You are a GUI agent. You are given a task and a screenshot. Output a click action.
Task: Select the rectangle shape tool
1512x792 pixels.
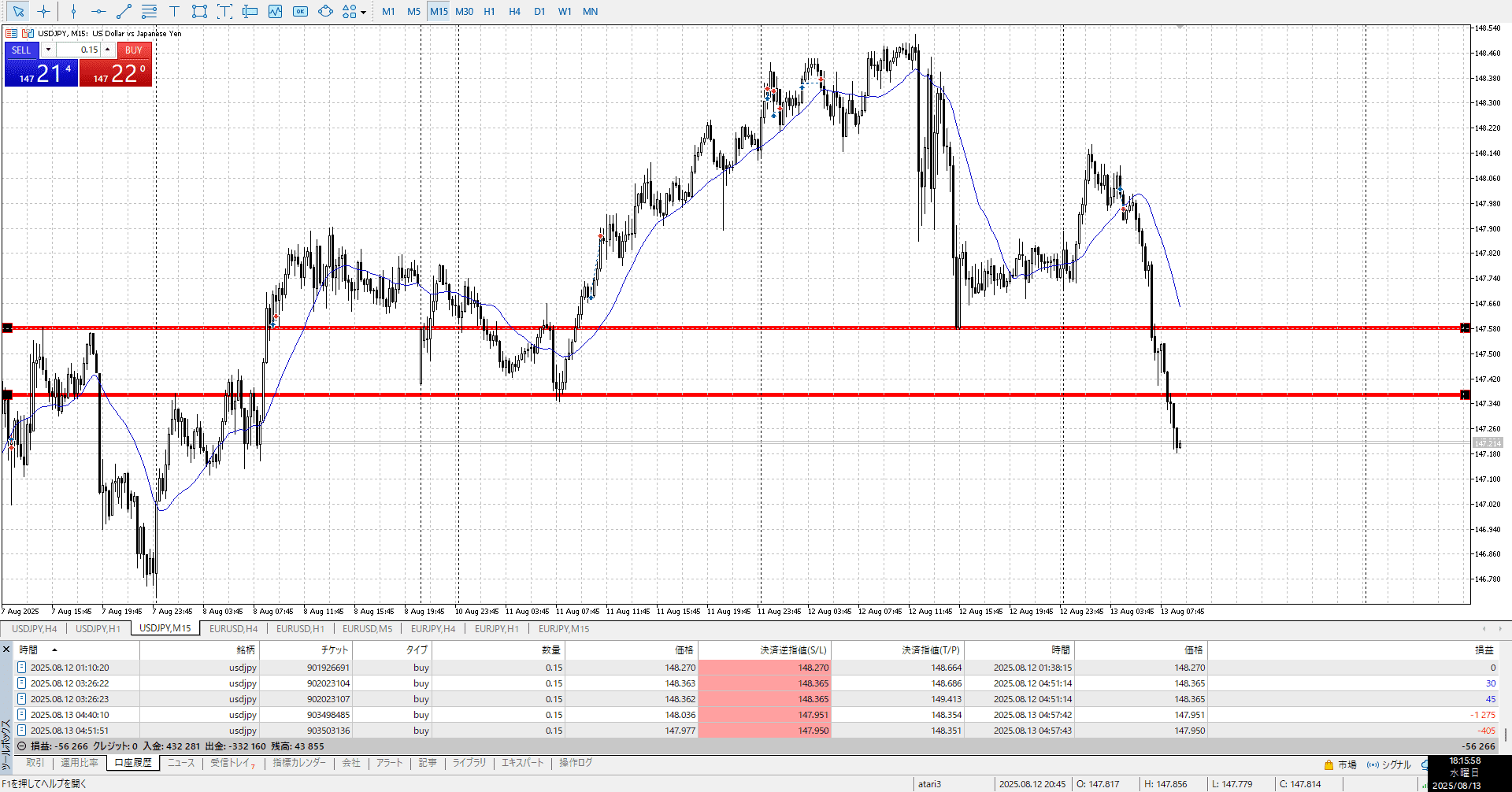tap(199, 12)
